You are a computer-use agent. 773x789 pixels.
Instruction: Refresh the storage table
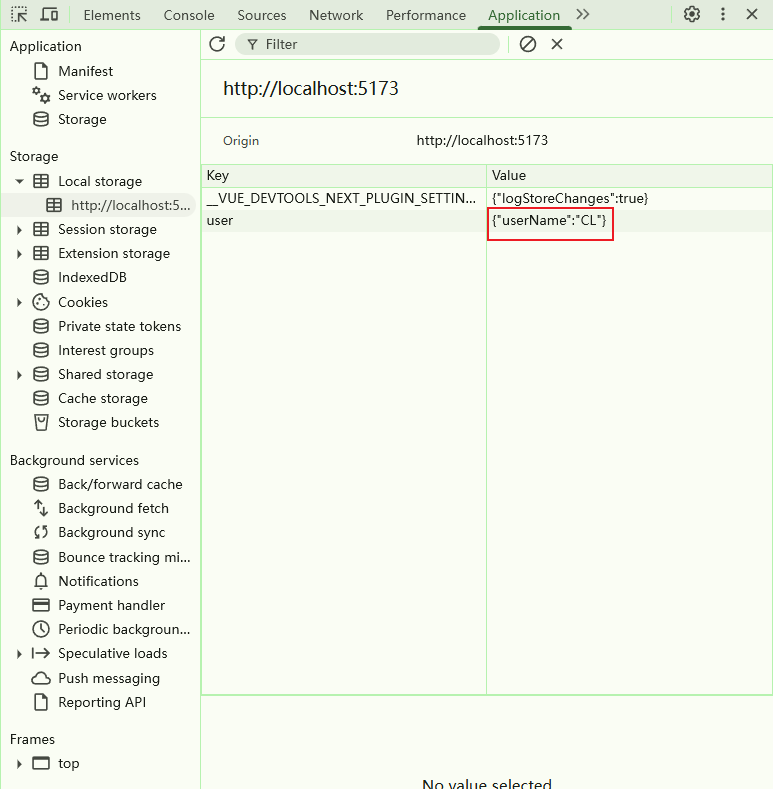click(x=217, y=44)
